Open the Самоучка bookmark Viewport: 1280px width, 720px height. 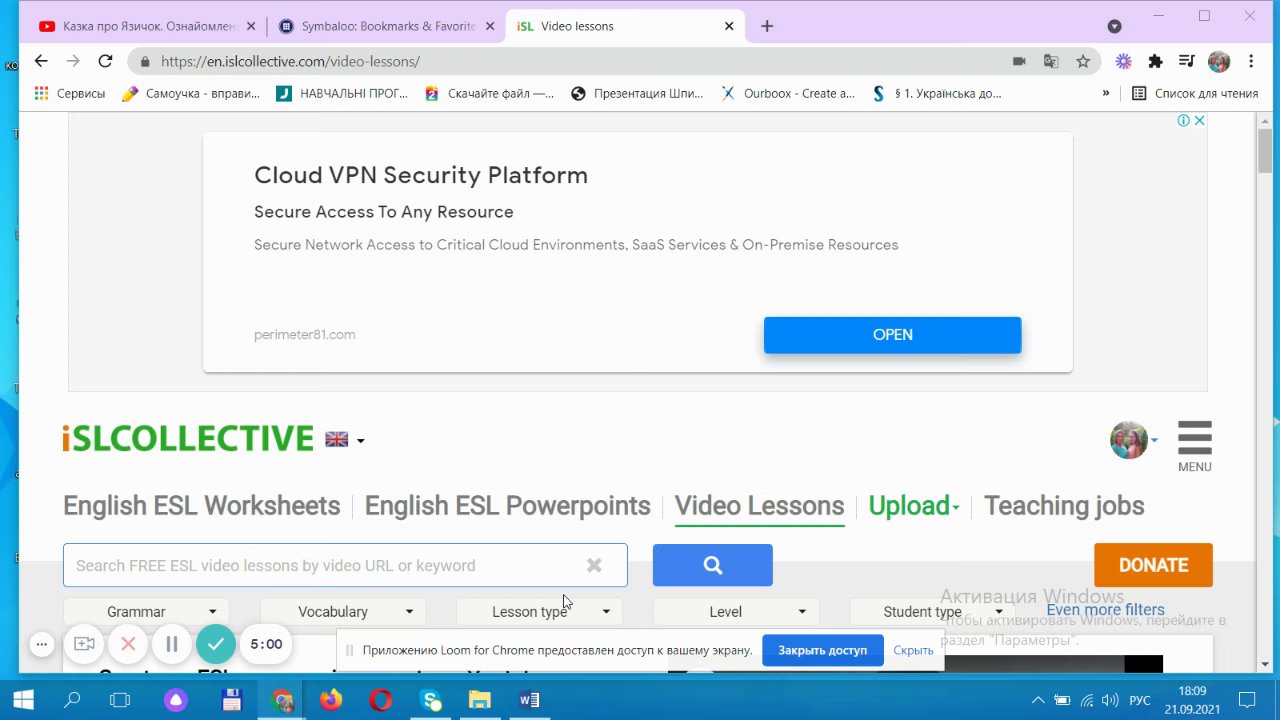pyautogui.click(x=191, y=93)
